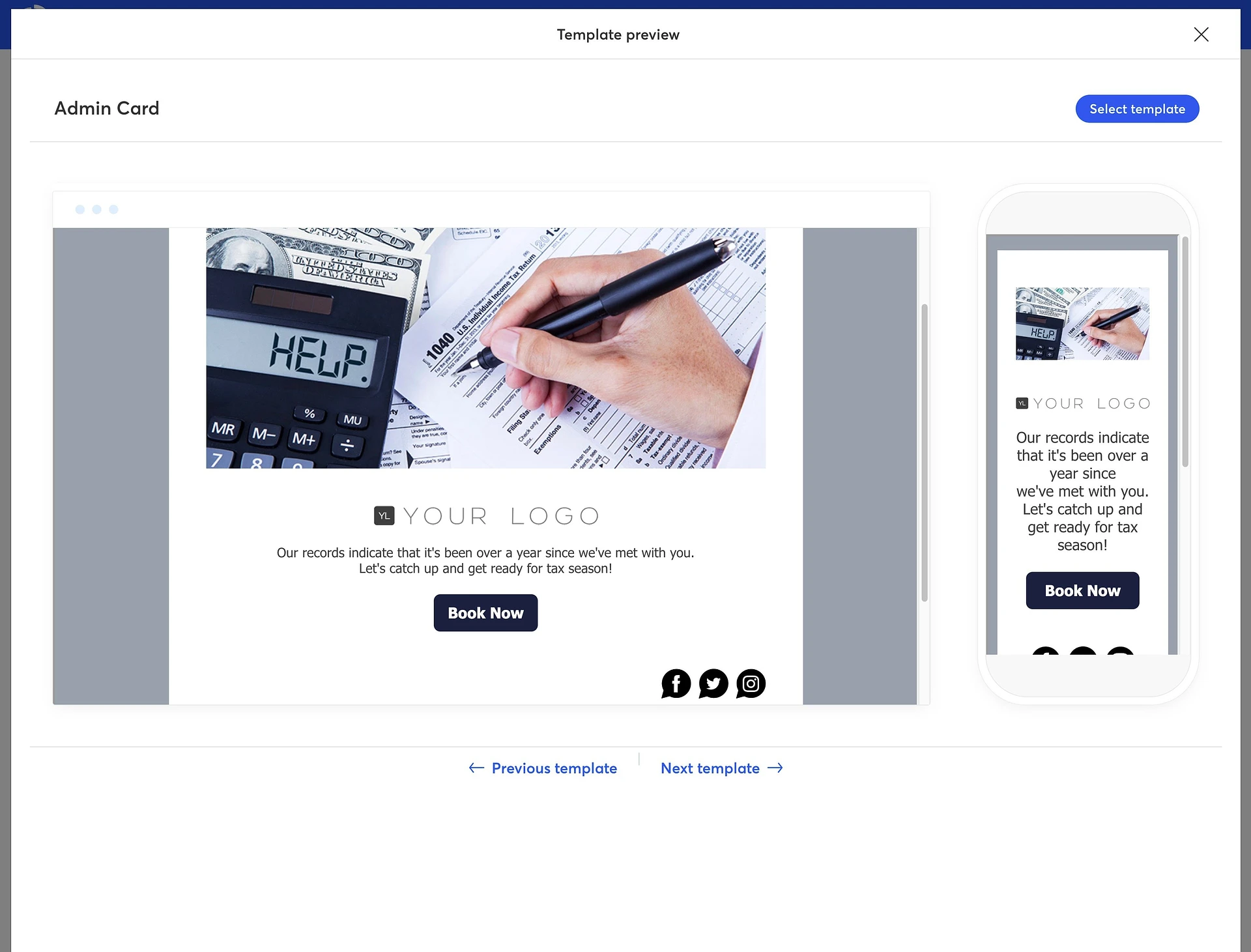
Task: Select the 'Admin Card' template title text
Action: 106,108
